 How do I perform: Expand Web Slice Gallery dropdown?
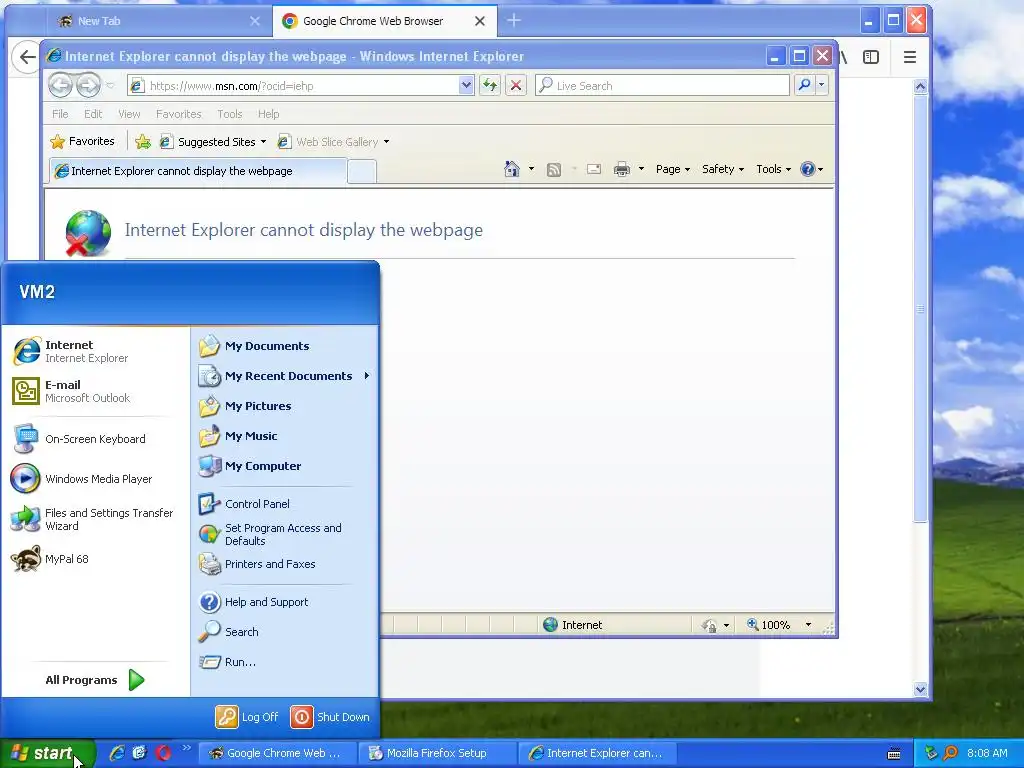(x=386, y=142)
